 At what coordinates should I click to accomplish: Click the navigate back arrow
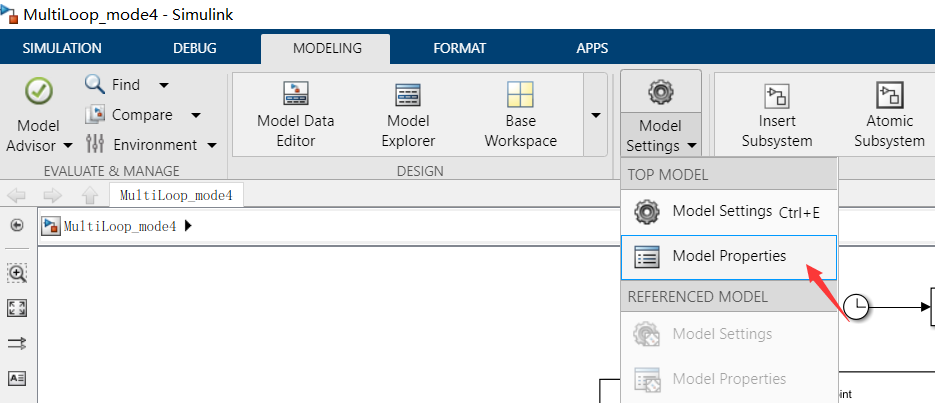coord(17,195)
